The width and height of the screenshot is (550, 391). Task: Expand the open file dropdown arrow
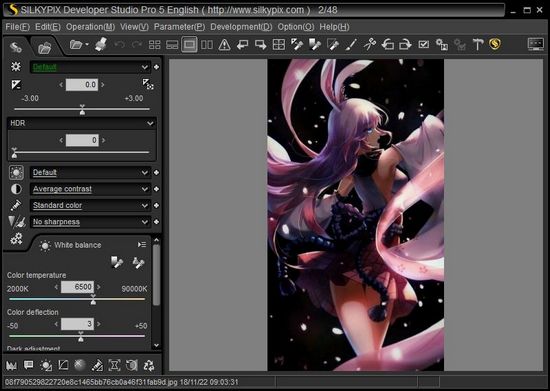click(87, 45)
